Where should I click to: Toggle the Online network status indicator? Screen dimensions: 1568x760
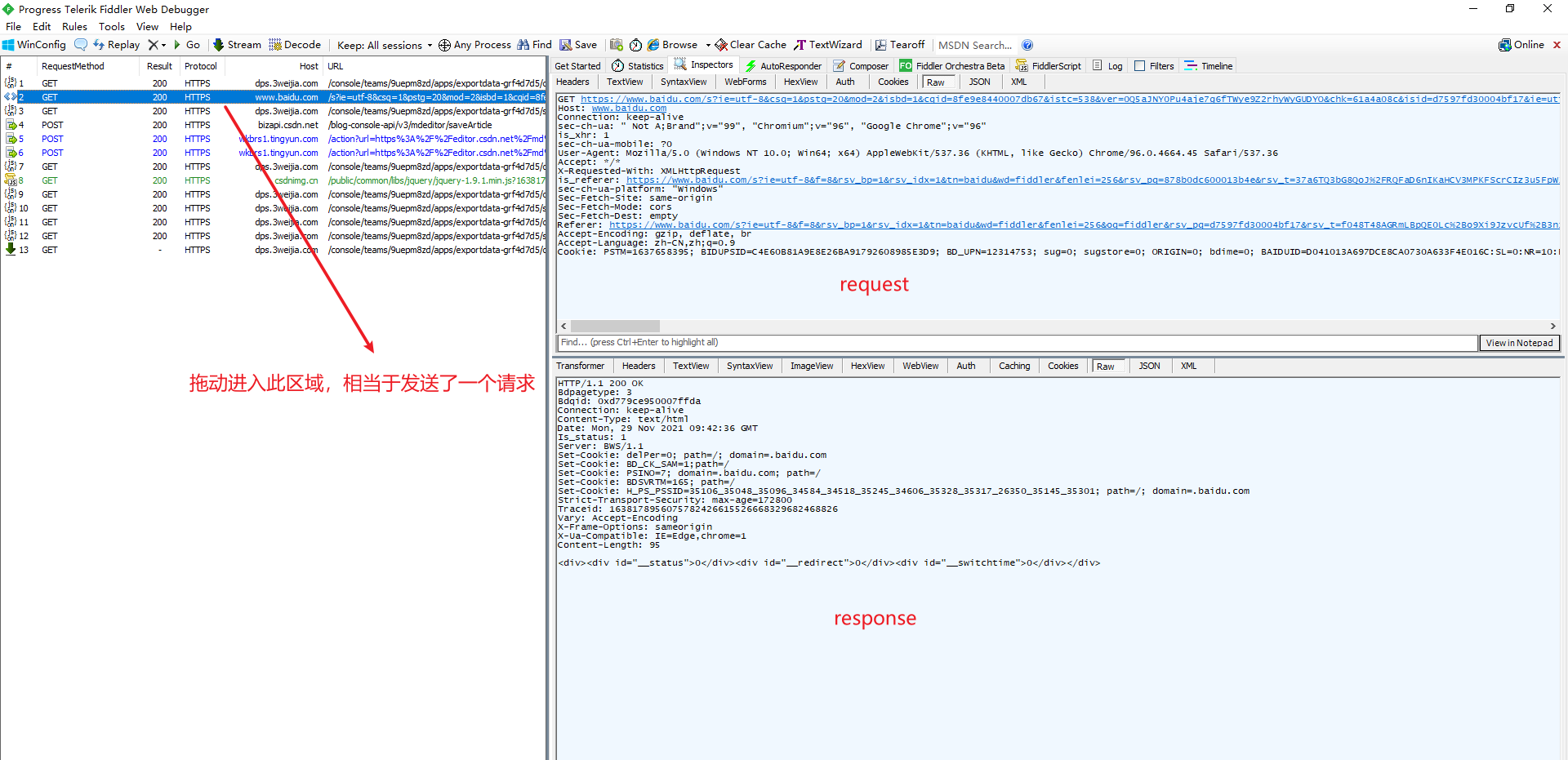coord(1521,45)
